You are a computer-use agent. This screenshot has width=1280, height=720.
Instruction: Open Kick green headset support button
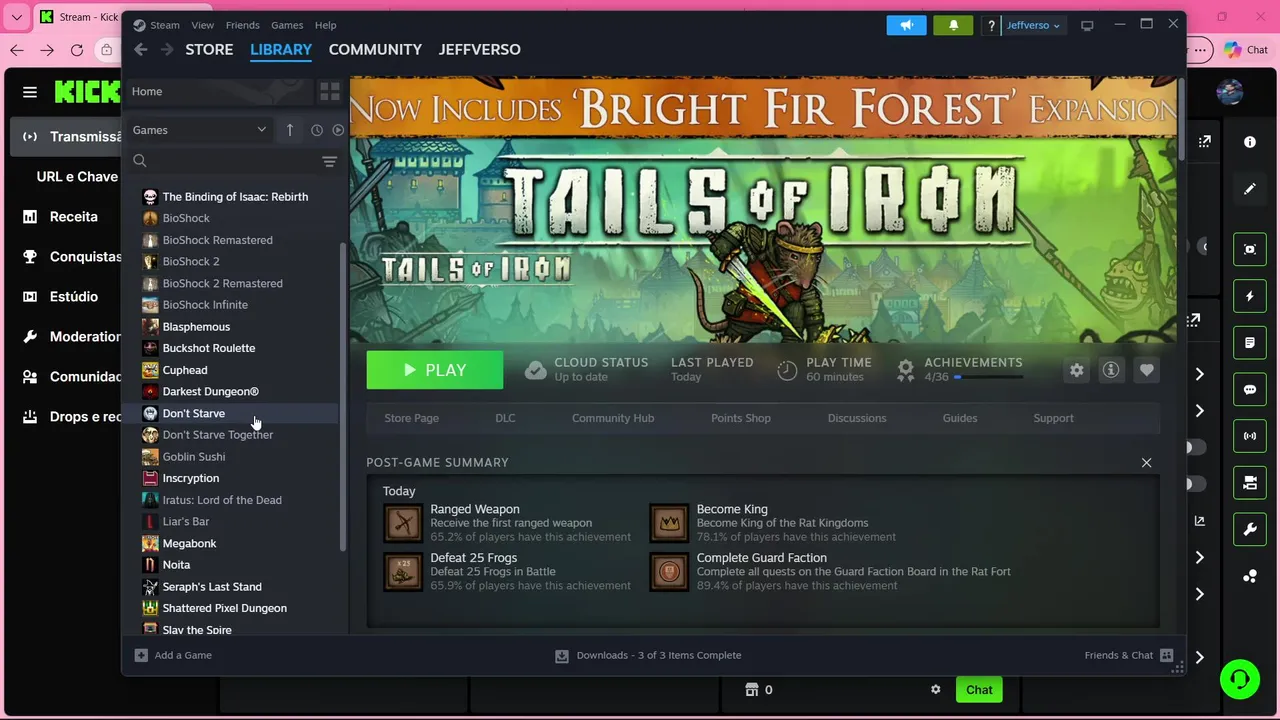1240,679
